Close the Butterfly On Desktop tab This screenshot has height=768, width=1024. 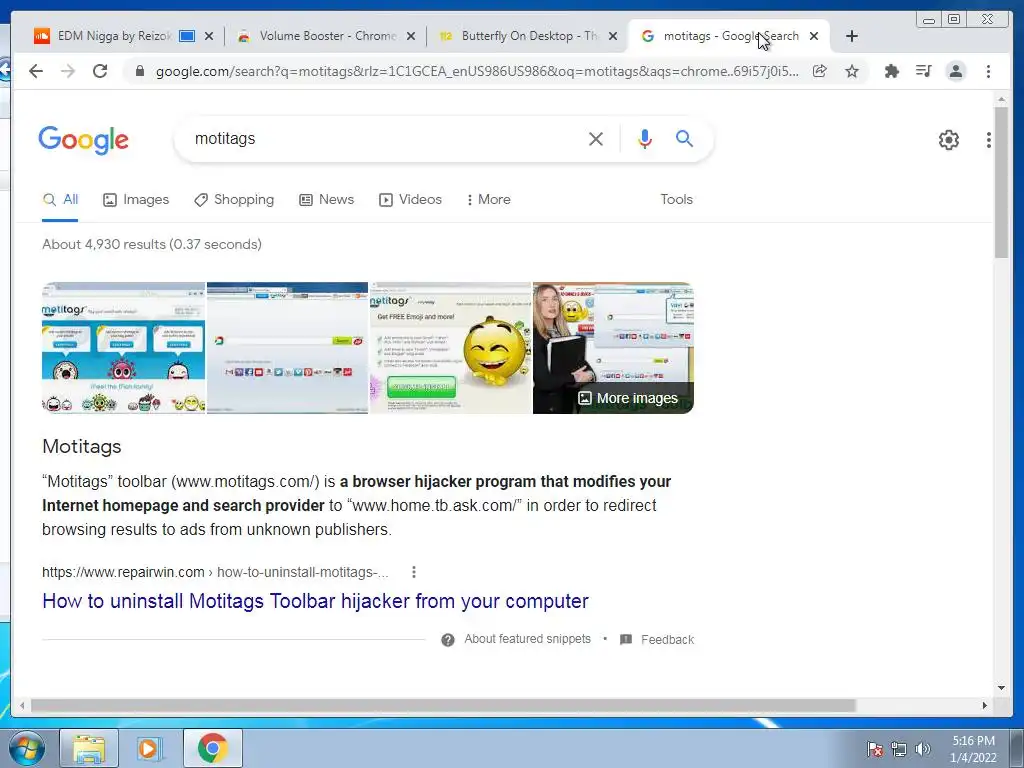613,36
